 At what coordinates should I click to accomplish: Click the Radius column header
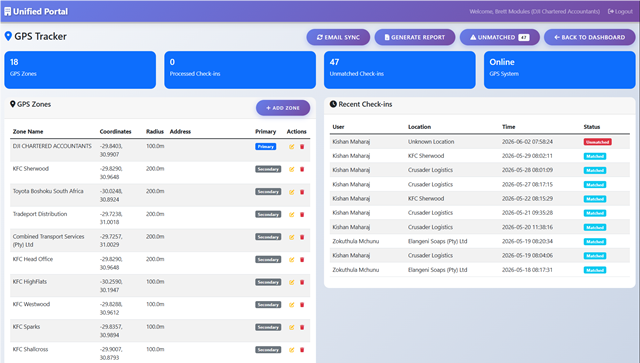coord(155,131)
